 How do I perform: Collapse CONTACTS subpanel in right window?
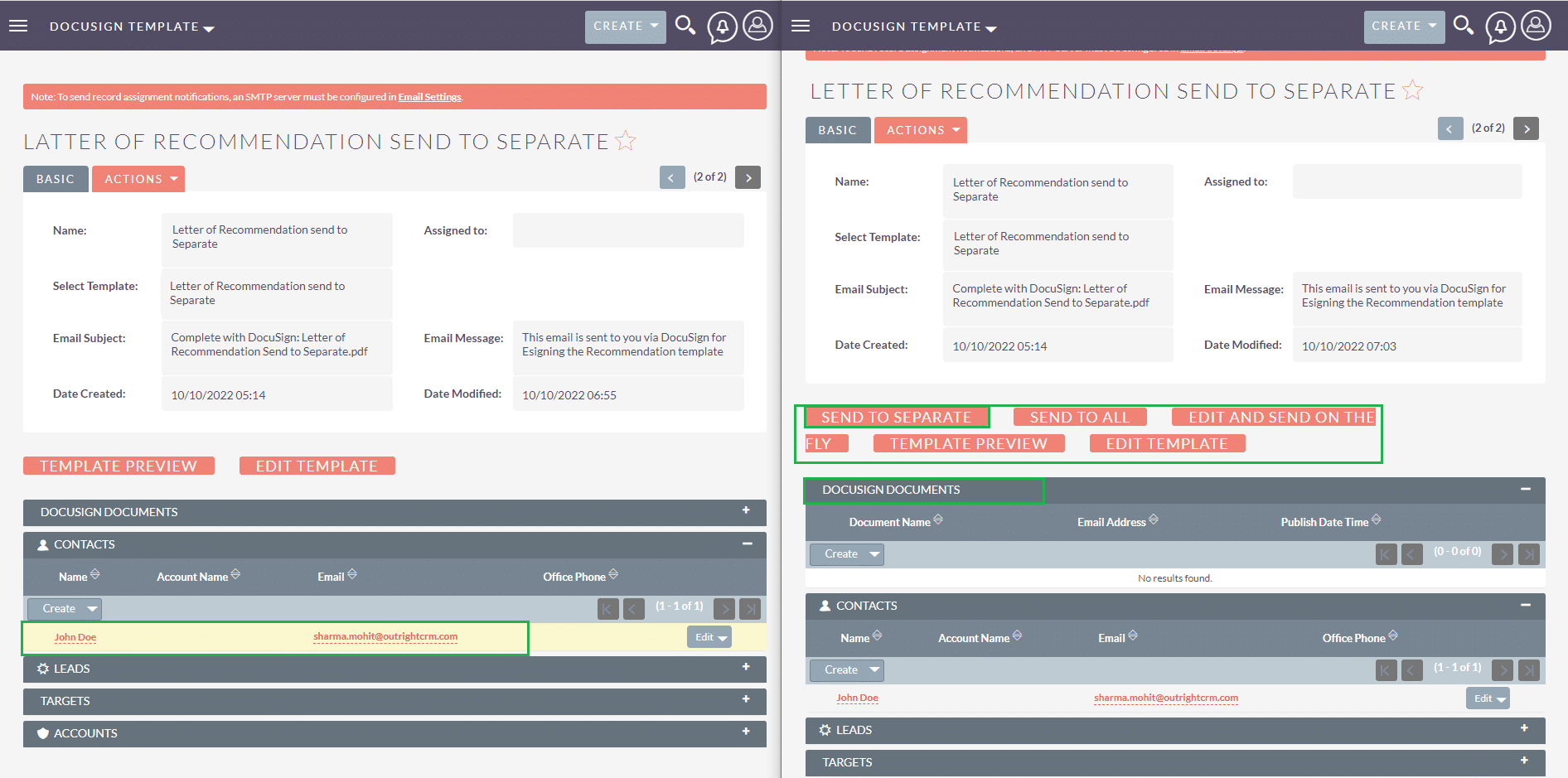click(1525, 605)
